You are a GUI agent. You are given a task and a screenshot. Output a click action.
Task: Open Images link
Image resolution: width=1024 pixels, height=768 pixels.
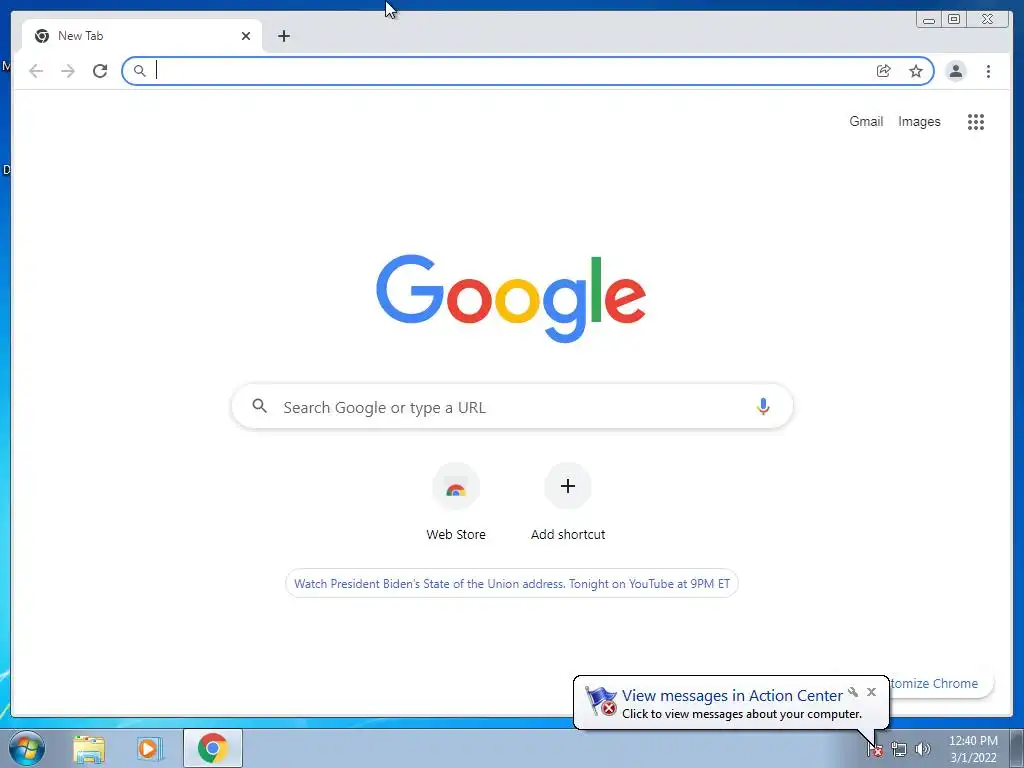point(919,121)
